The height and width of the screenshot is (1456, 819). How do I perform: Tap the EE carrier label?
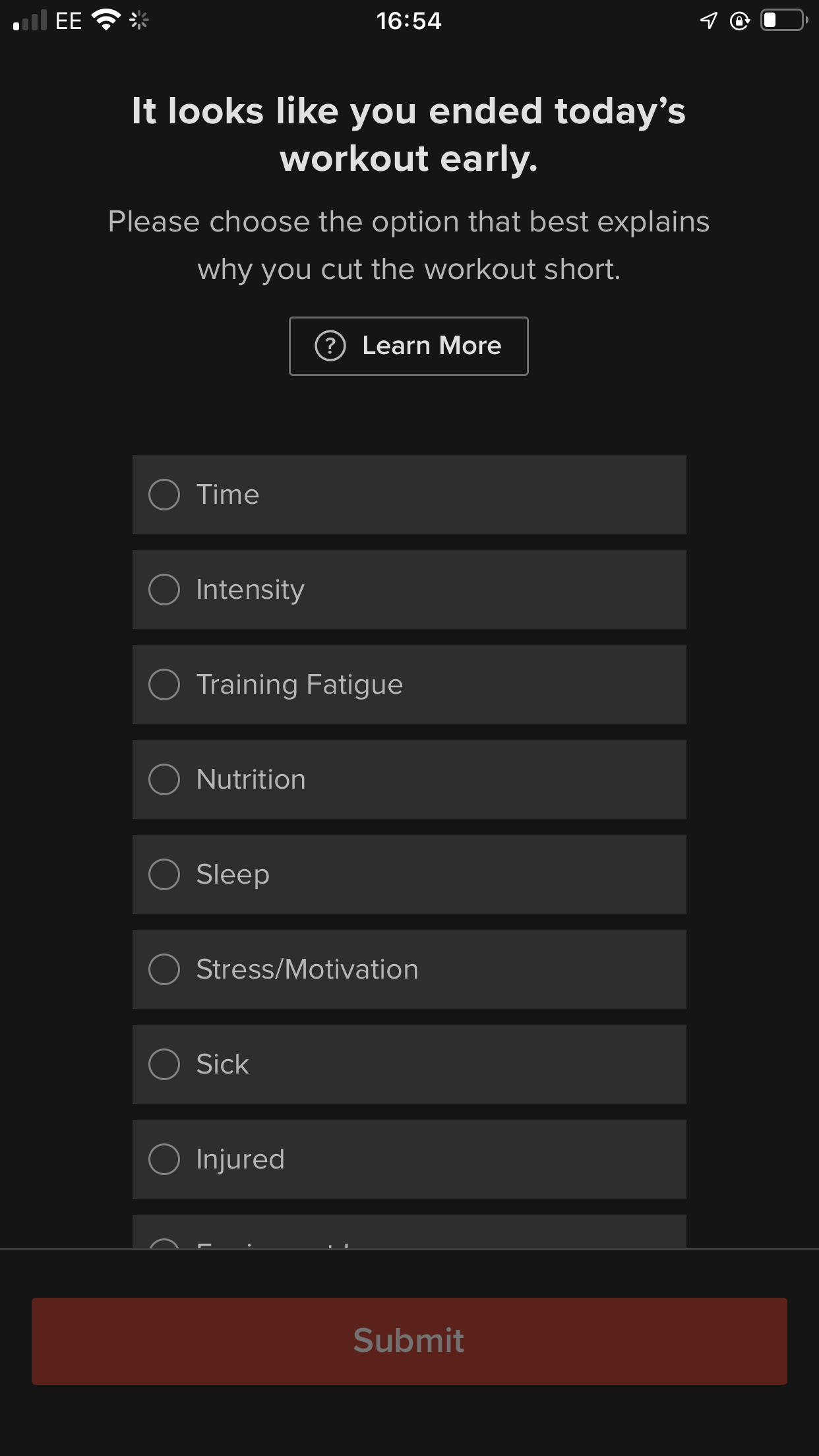(69, 21)
